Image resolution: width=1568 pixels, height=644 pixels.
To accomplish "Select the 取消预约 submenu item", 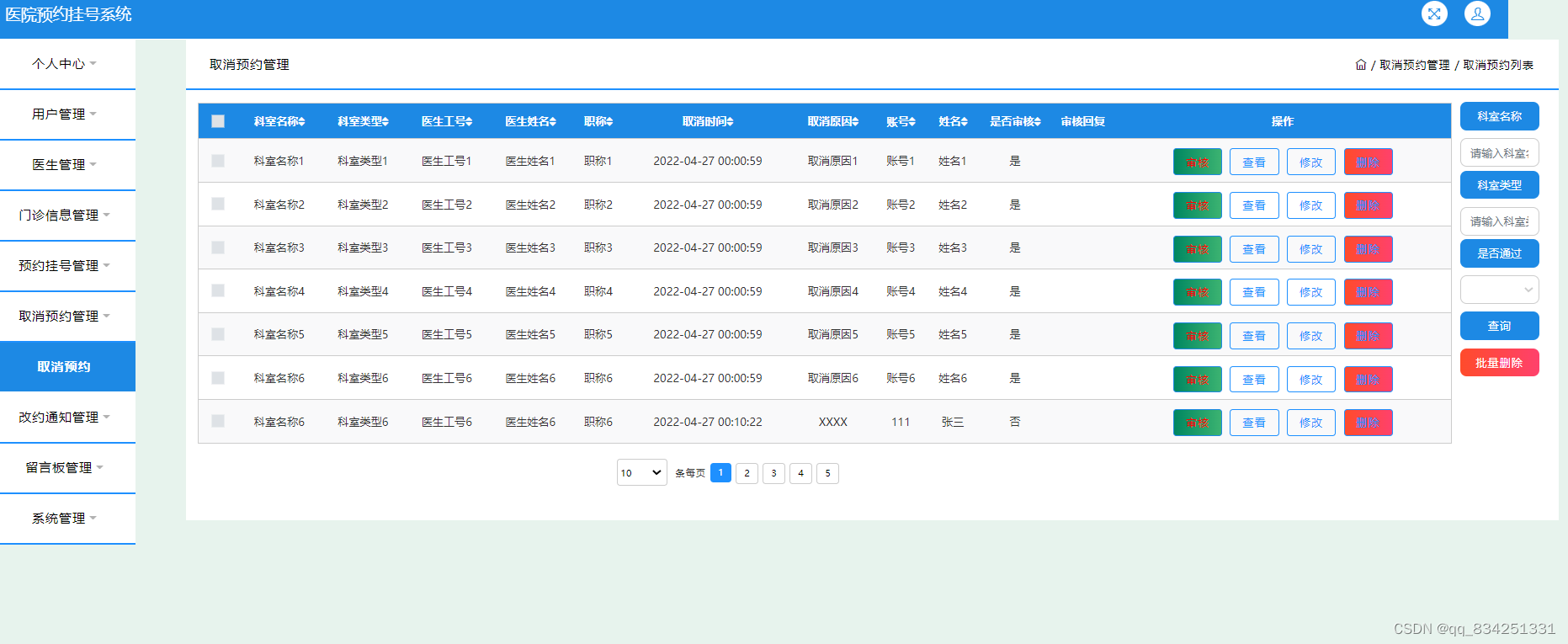I will click(67, 366).
